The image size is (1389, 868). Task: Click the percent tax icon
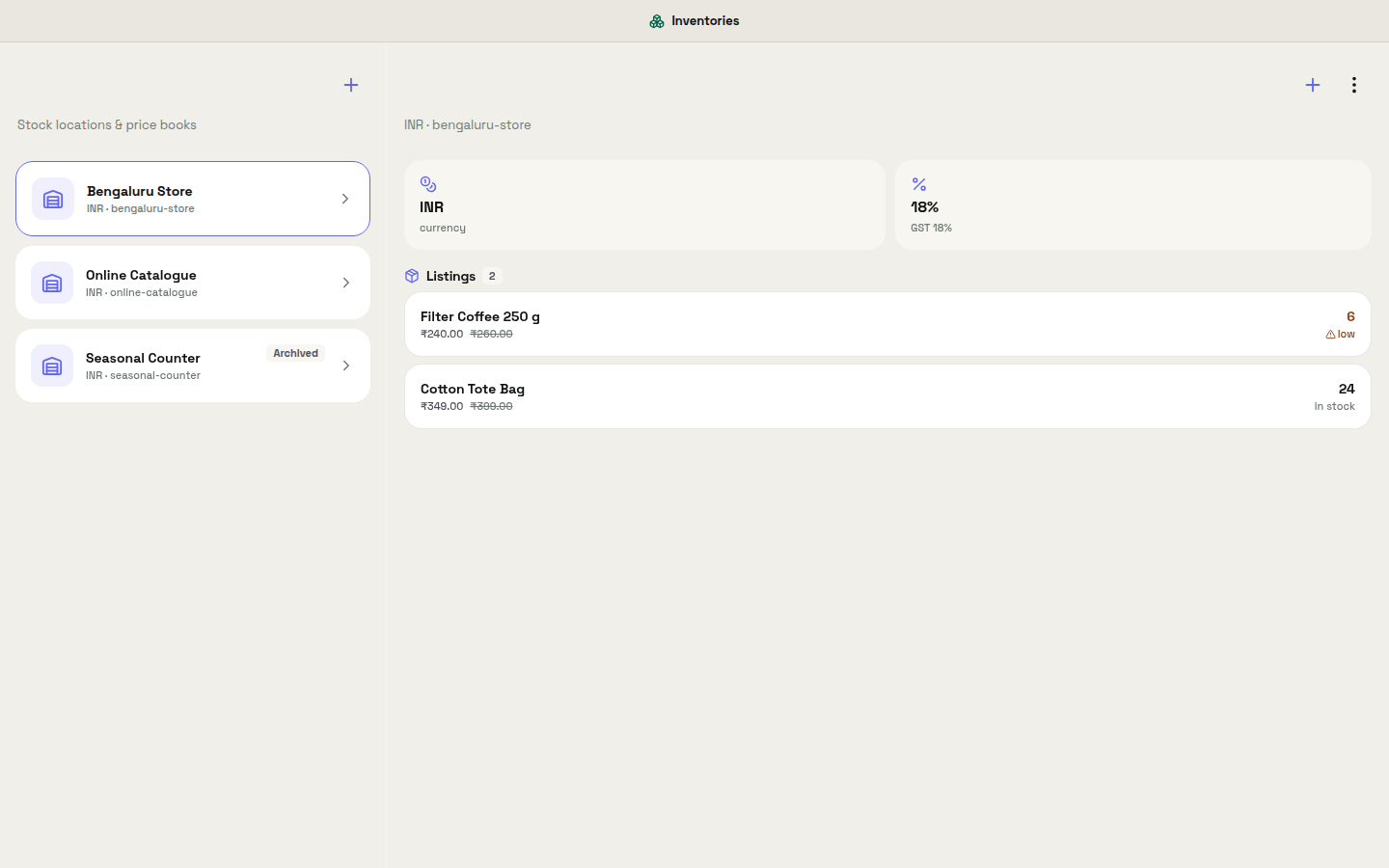pyautogui.click(x=919, y=184)
